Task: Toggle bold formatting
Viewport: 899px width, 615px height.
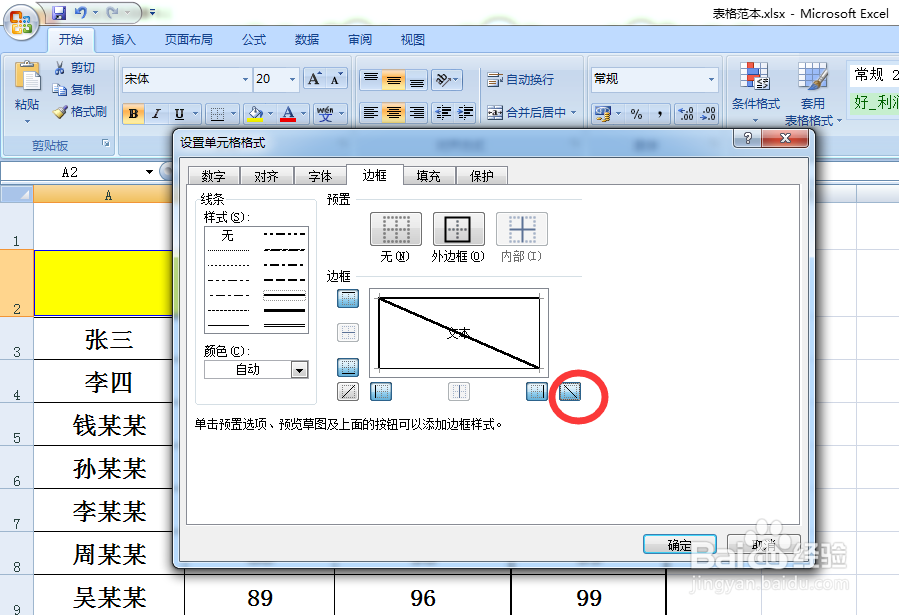Action: 132,113
